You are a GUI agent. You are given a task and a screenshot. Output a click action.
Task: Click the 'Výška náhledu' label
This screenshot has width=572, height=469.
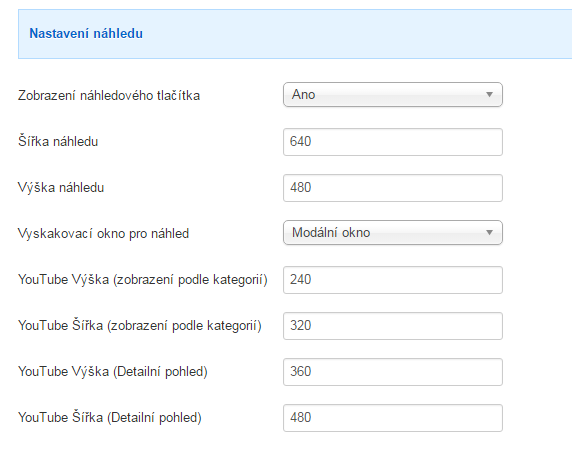(61, 187)
